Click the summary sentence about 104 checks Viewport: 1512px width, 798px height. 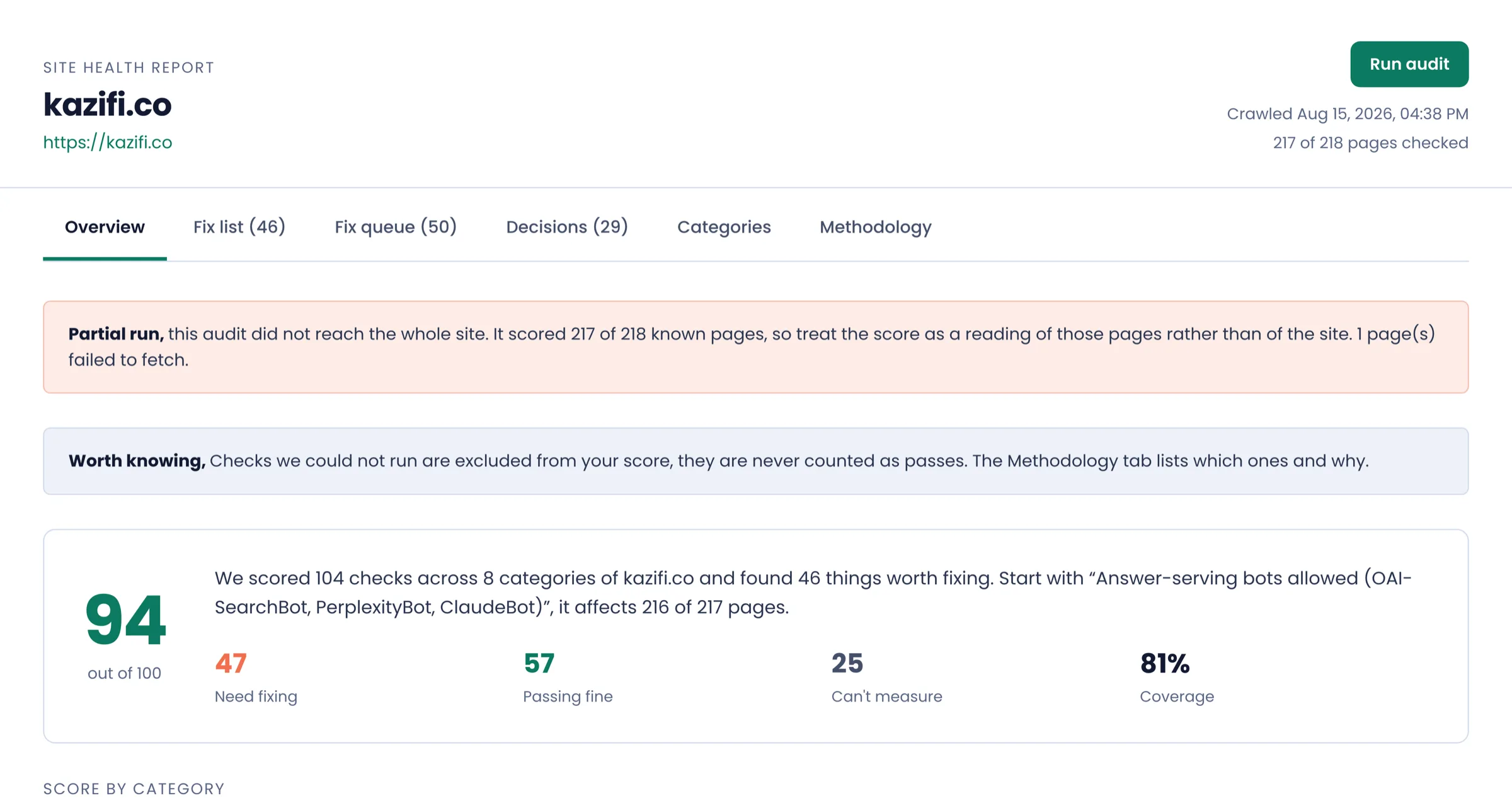(813, 593)
